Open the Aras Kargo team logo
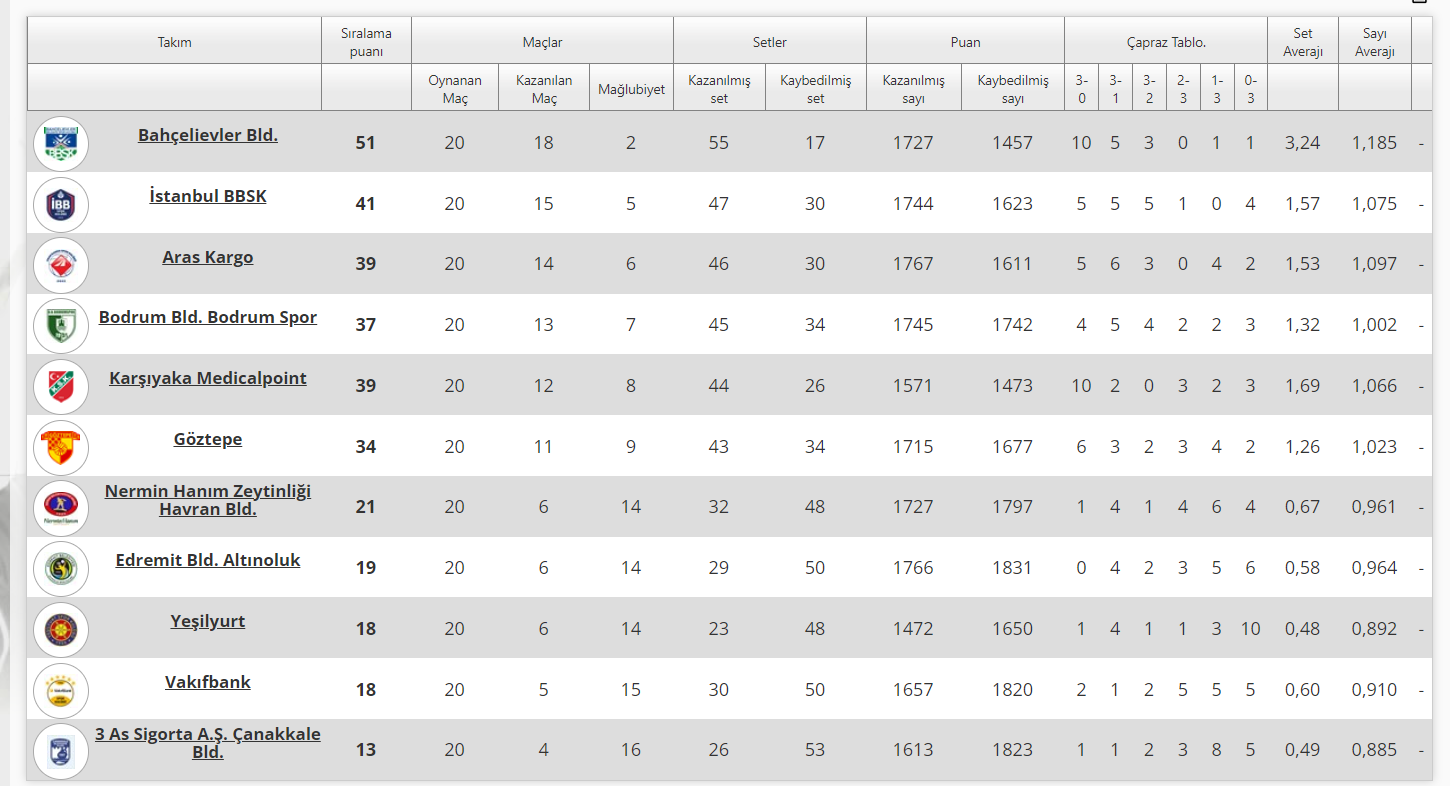Viewport: 1450px width, 786px height. click(61, 265)
